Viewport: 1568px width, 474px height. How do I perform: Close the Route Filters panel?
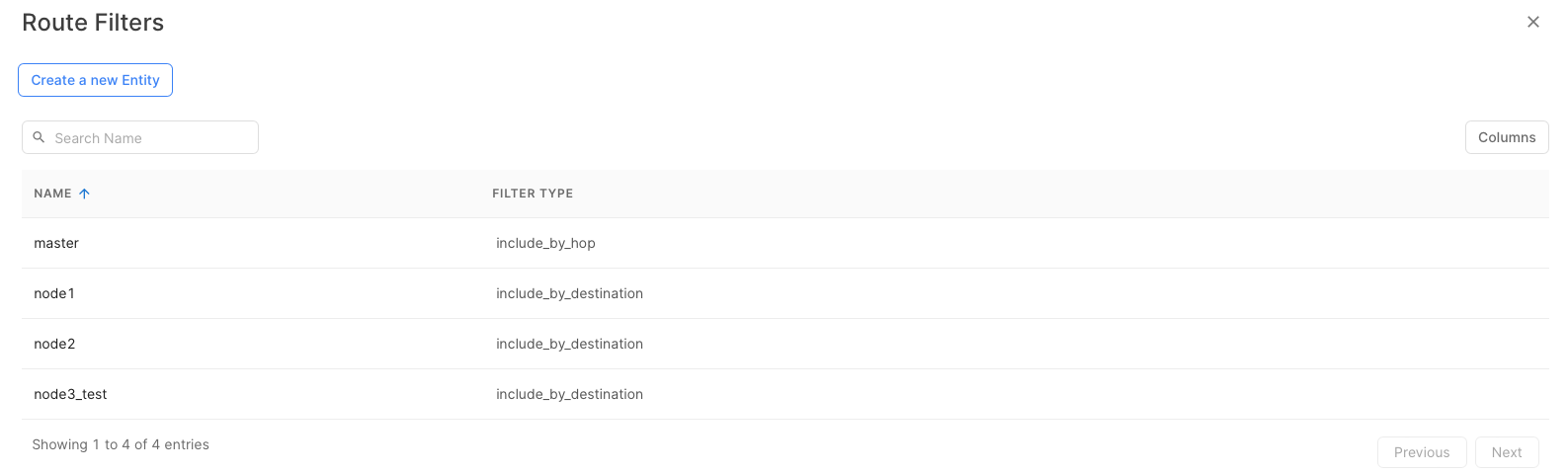[x=1532, y=22]
